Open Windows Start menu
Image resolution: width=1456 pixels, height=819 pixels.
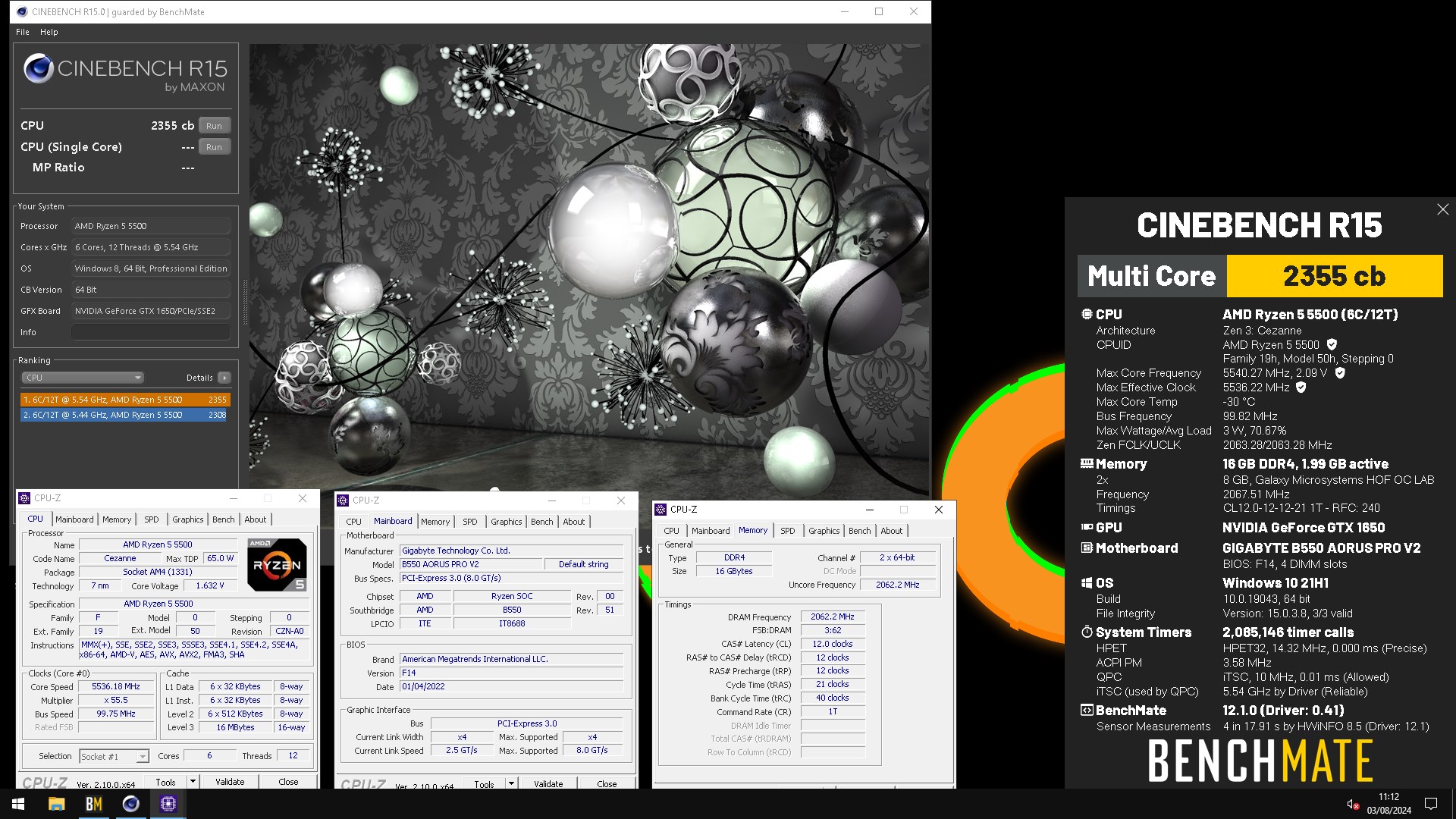(x=18, y=804)
